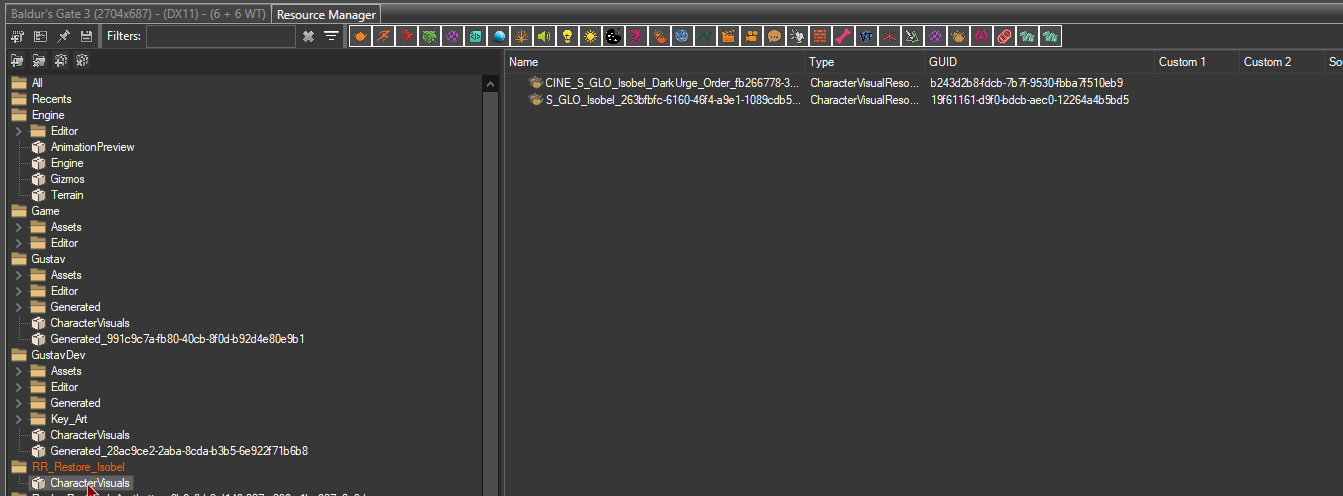This screenshot has width=1343, height=496.
Task: Click the Custom 2 column header
Action: coord(1282,62)
